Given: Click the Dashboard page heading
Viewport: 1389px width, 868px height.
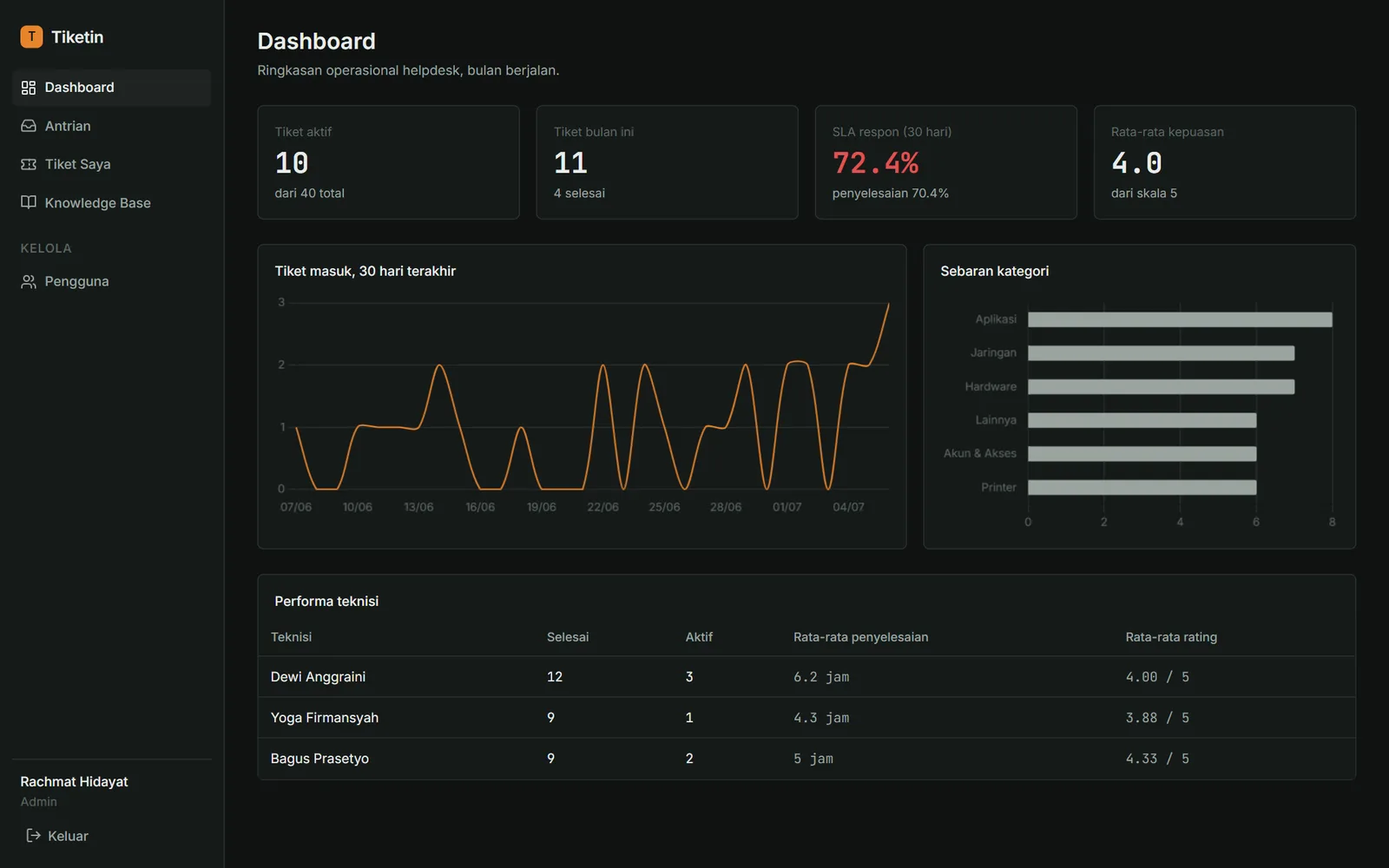Looking at the screenshot, I should tap(316, 41).
